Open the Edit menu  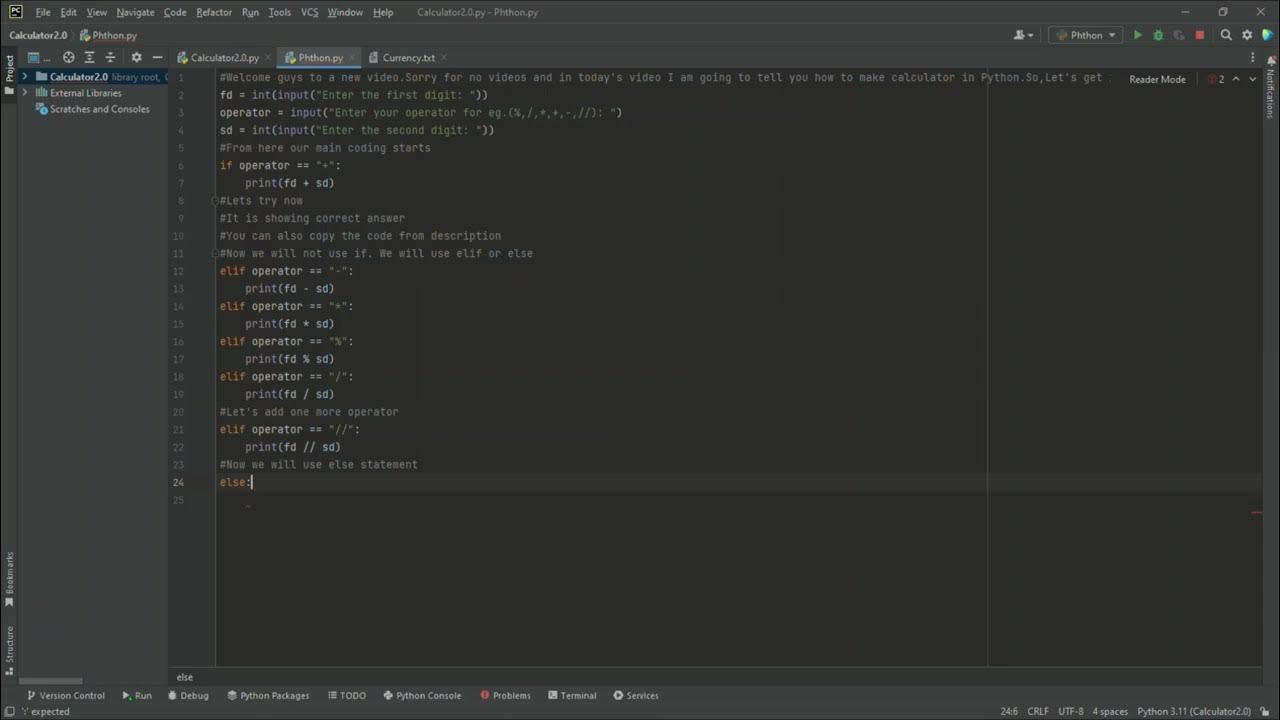(68, 12)
